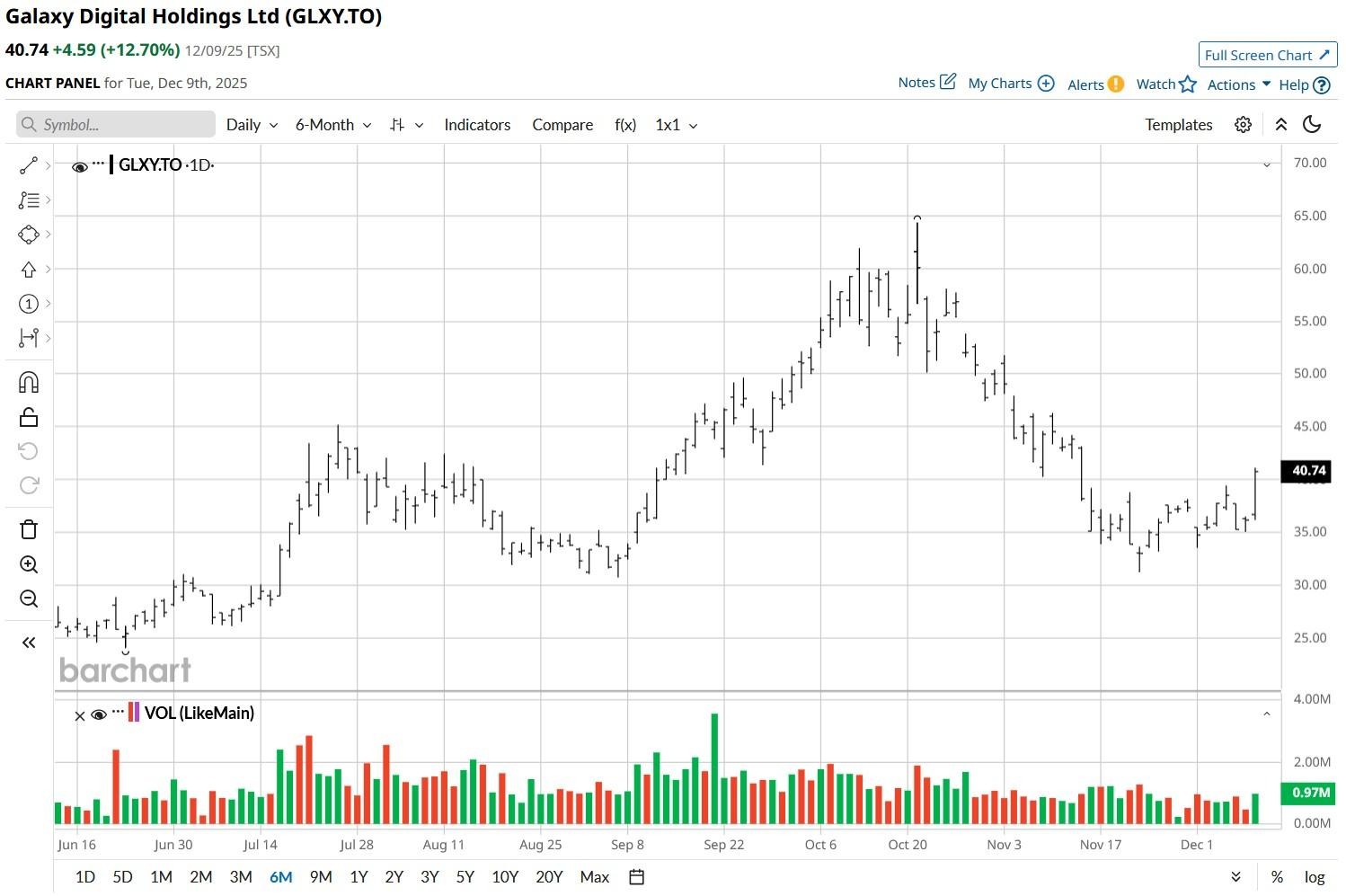
Task: Select the trend line drawing tool
Action: coord(29,165)
